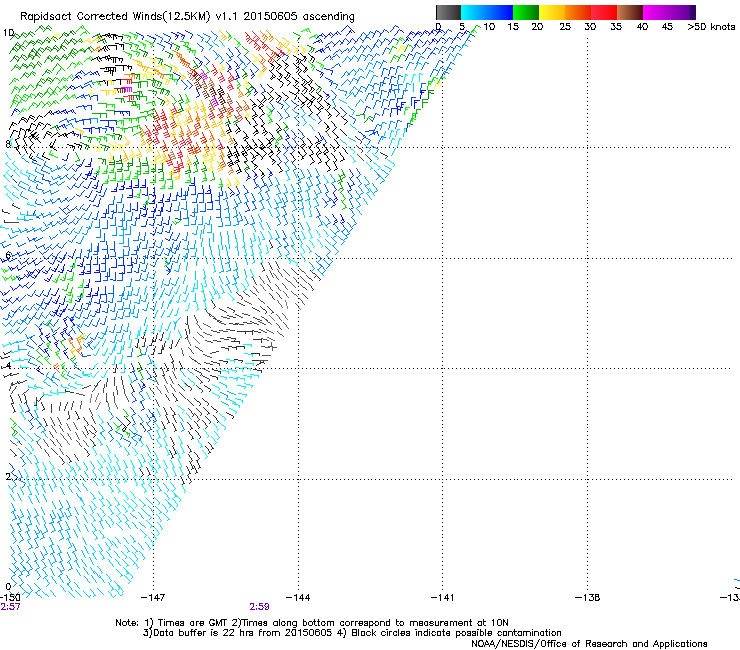Click the 'Data buffer is 22 hrs' note

(352, 633)
